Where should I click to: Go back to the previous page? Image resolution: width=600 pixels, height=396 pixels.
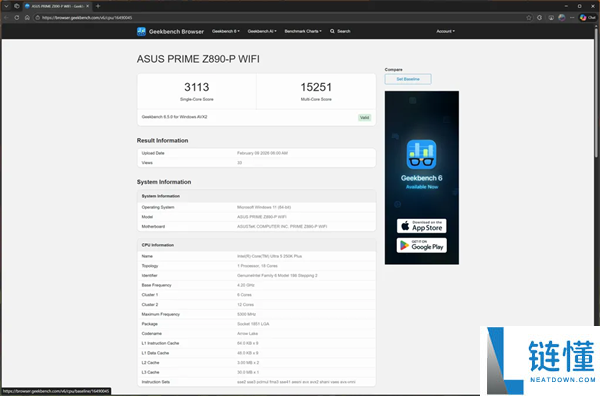click(6, 18)
